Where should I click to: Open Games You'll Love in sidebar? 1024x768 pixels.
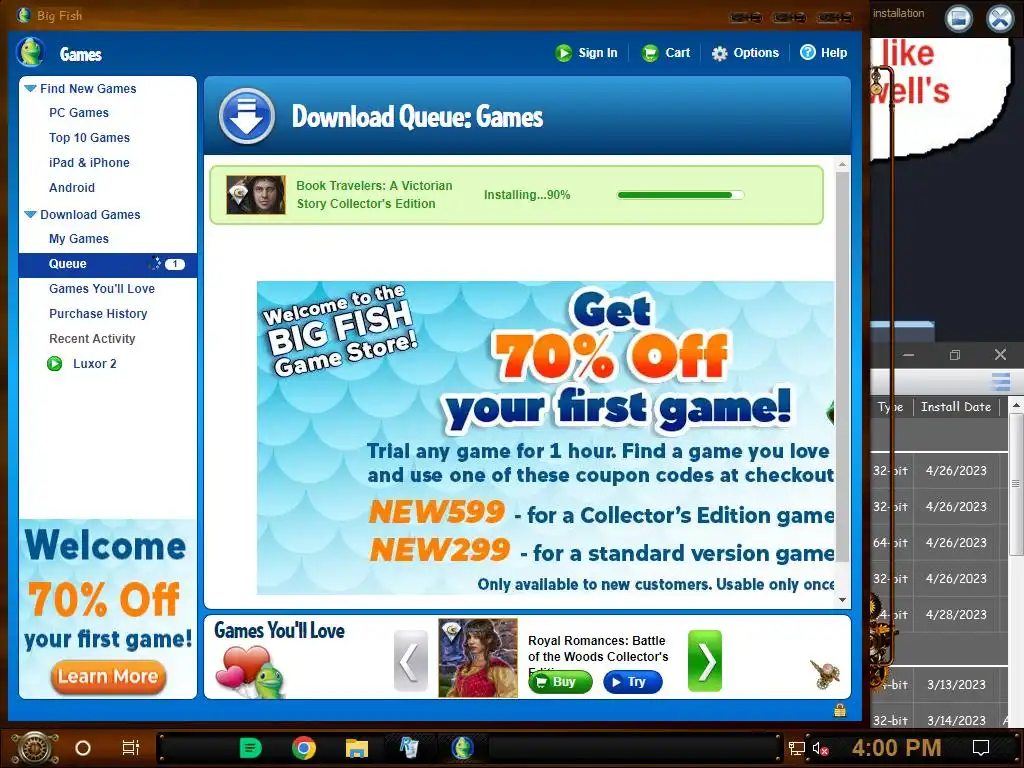click(102, 289)
